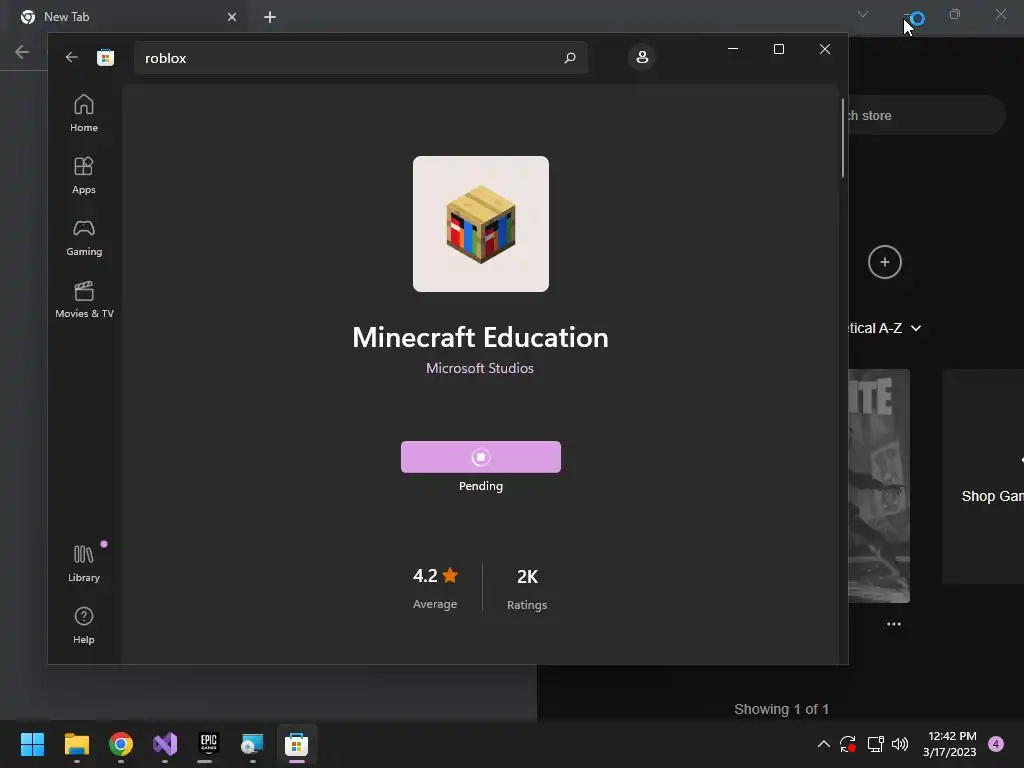Click browser back arrow behind Store window
This screenshot has height=768, width=1024.
[22, 52]
